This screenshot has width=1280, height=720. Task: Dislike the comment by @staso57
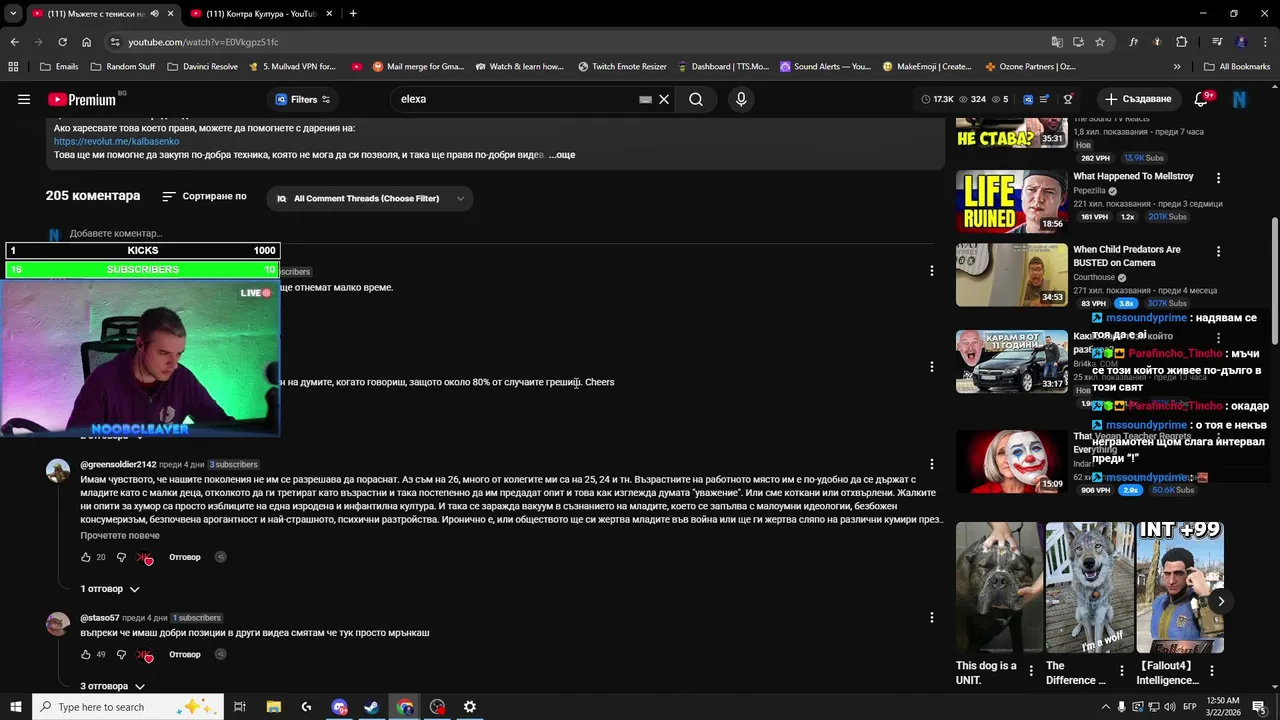click(121, 655)
